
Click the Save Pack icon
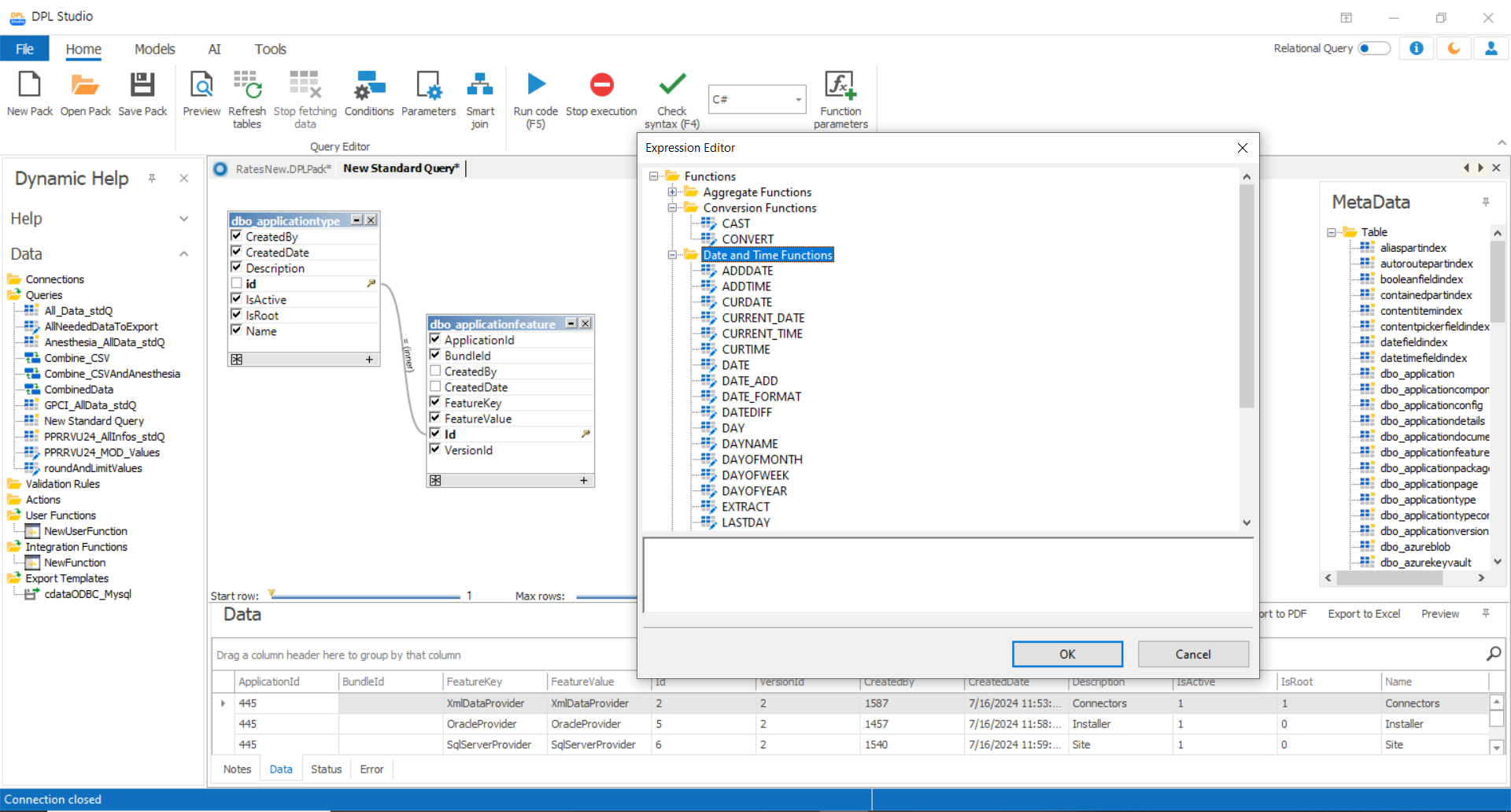tap(142, 85)
